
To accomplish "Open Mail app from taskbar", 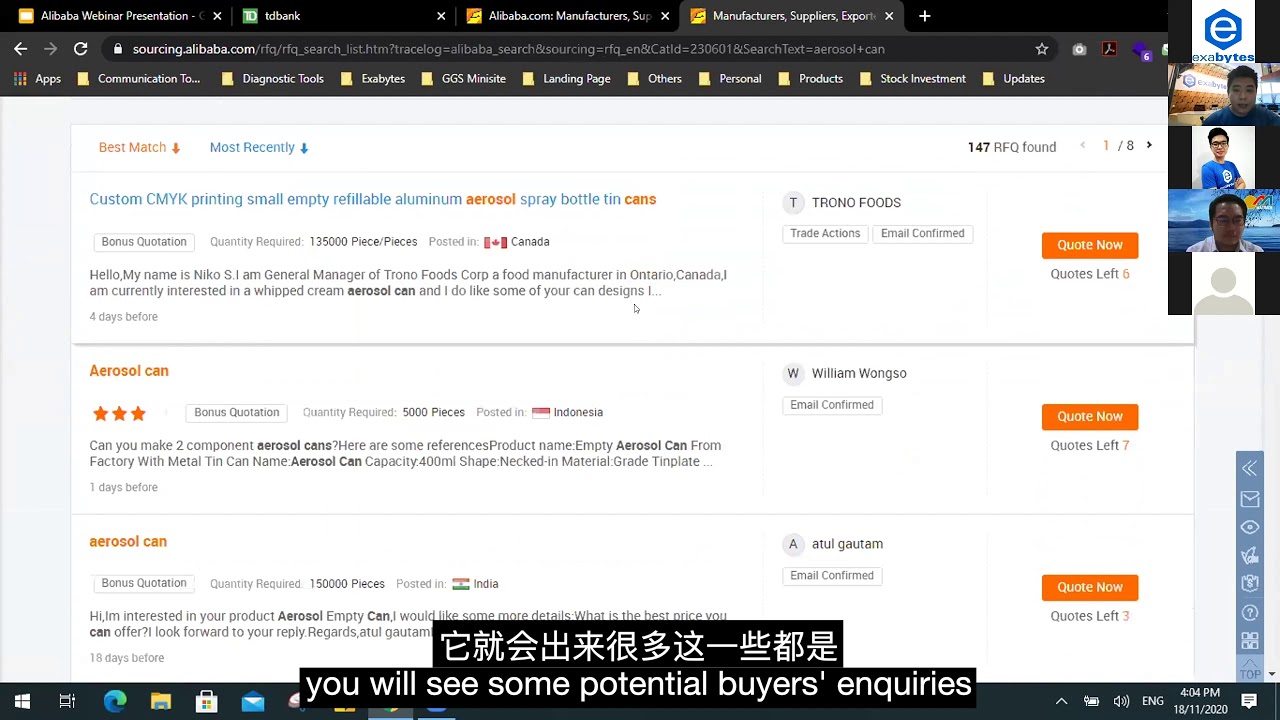I will click(x=253, y=701).
